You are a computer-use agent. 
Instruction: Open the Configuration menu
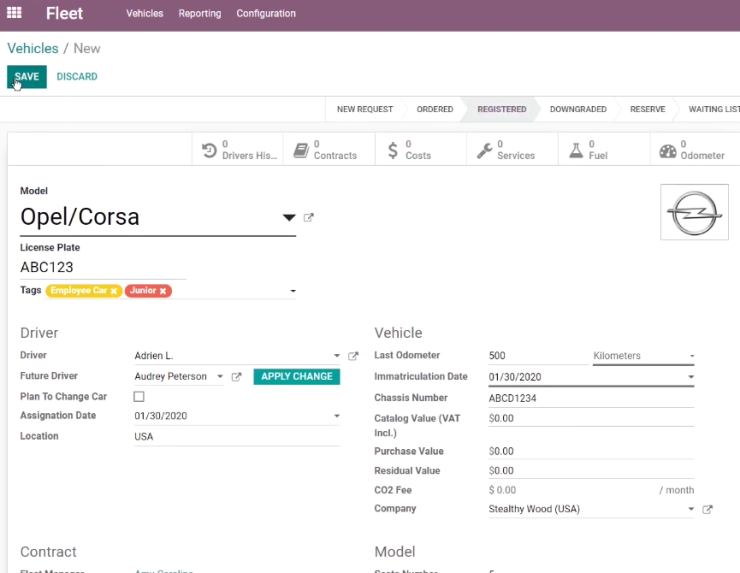[x=266, y=13]
